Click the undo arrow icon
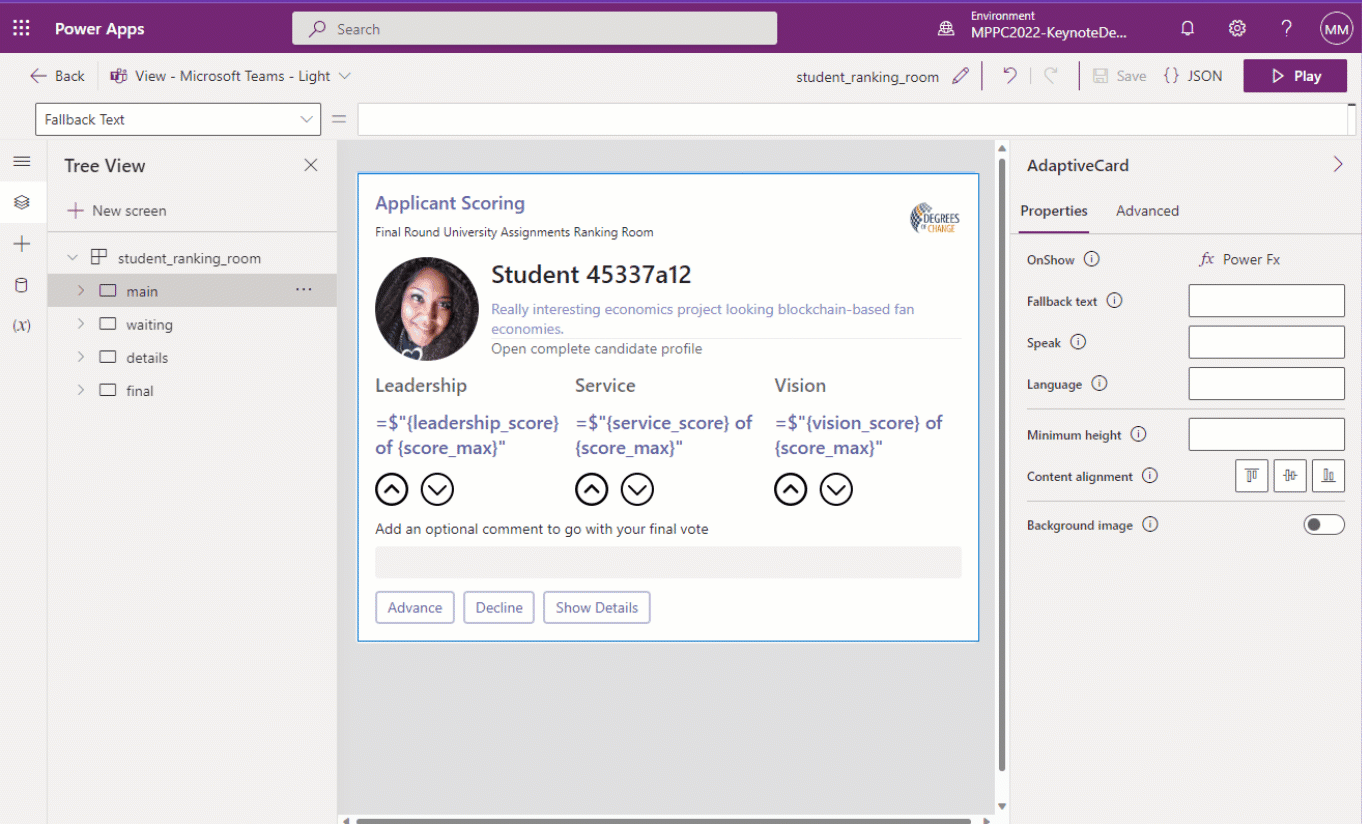 tap(1010, 76)
